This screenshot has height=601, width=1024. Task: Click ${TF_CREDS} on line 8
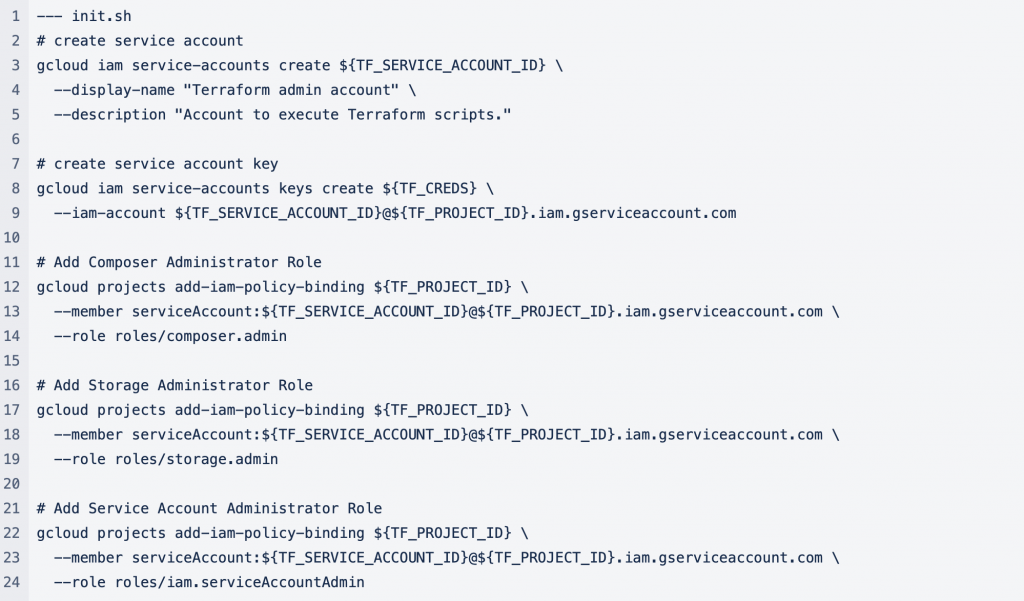coord(429,189)
